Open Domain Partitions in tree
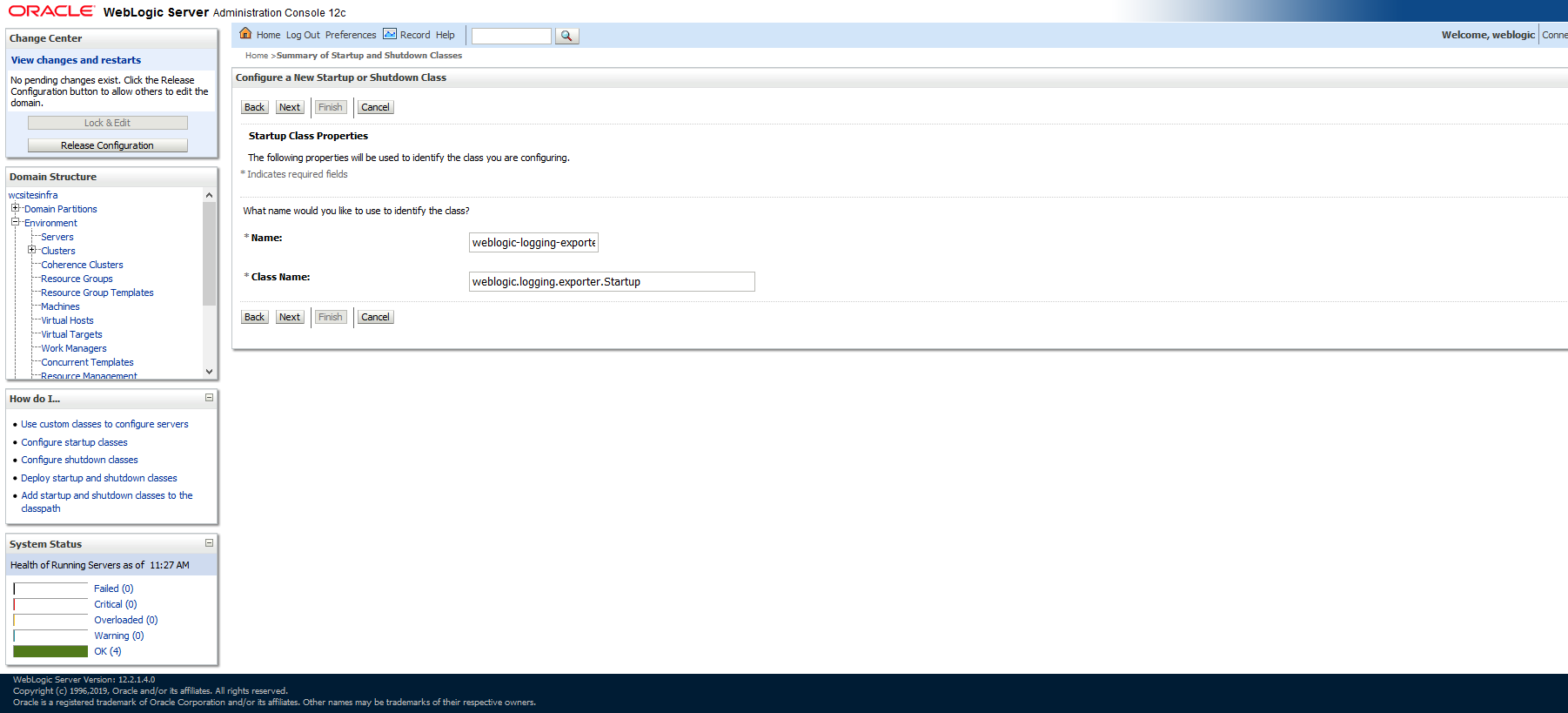Image resolution: width=1568 pixels, height=713 pixels. tap(61, 209)
